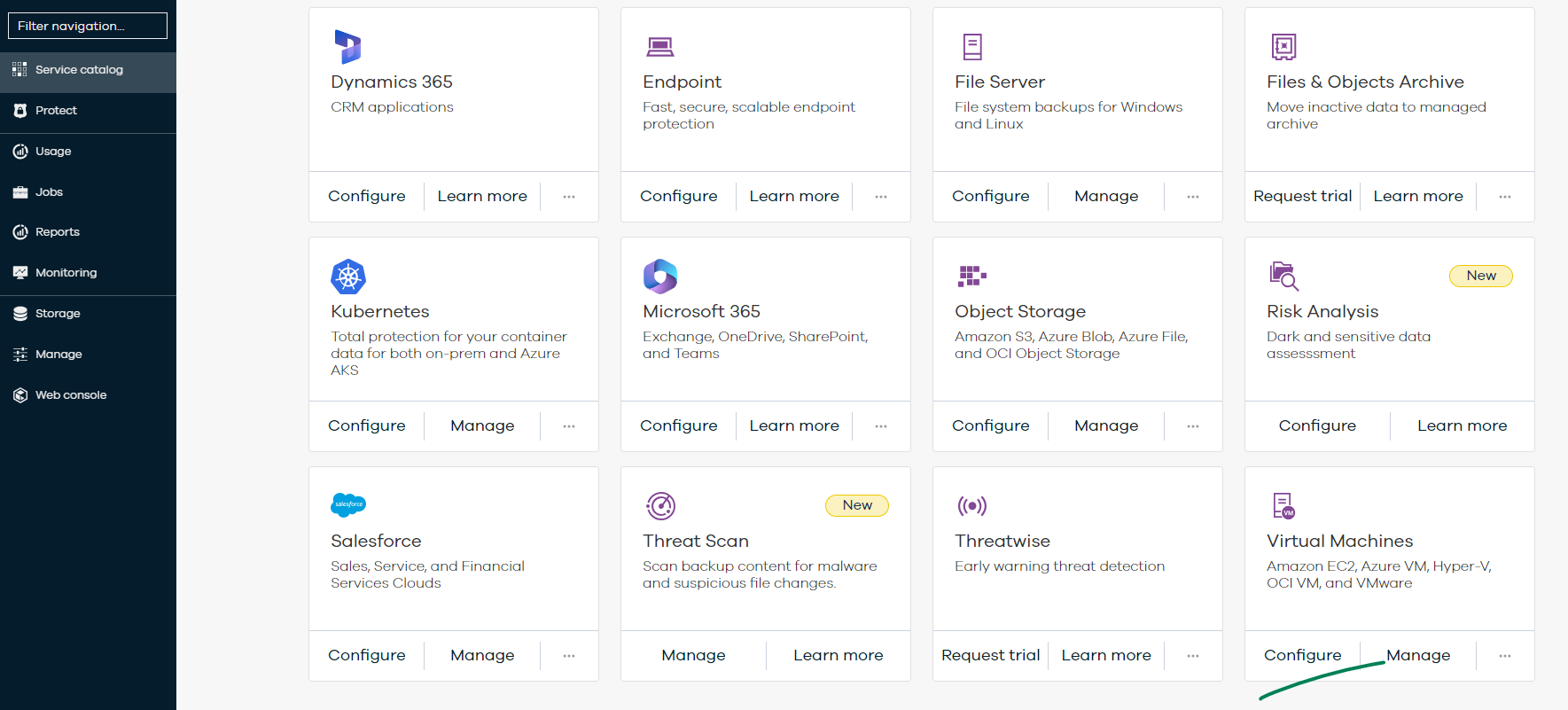Click the Threatwise card title
This screenshot has width=1568, height=710.
(x=1002, y=541)
